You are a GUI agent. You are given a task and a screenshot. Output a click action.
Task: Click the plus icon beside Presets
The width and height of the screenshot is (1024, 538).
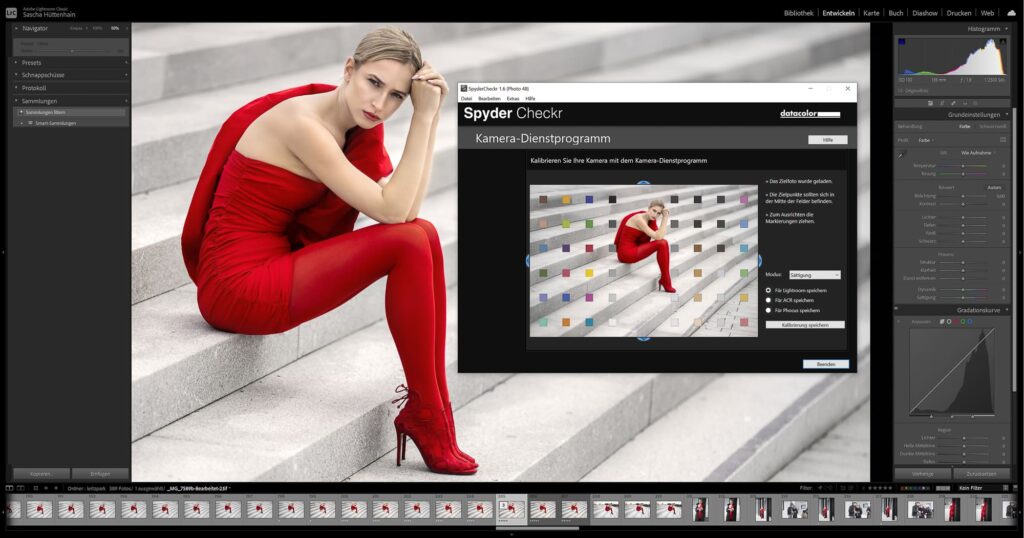click(x=126, y=62)
